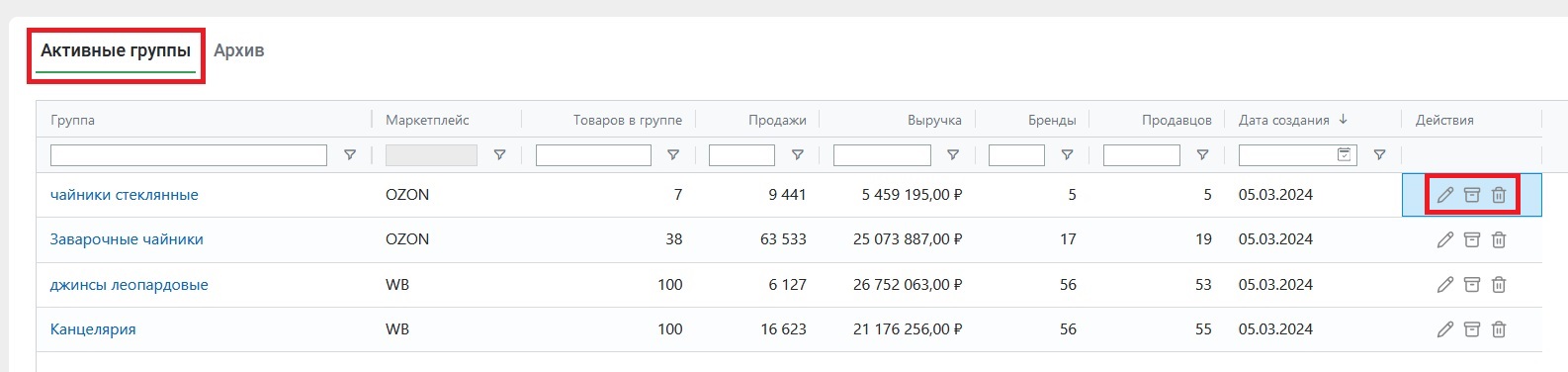Open the чайники стеклянные group link
This screenshot has height=372, width=1568.
tap(125, 195)
